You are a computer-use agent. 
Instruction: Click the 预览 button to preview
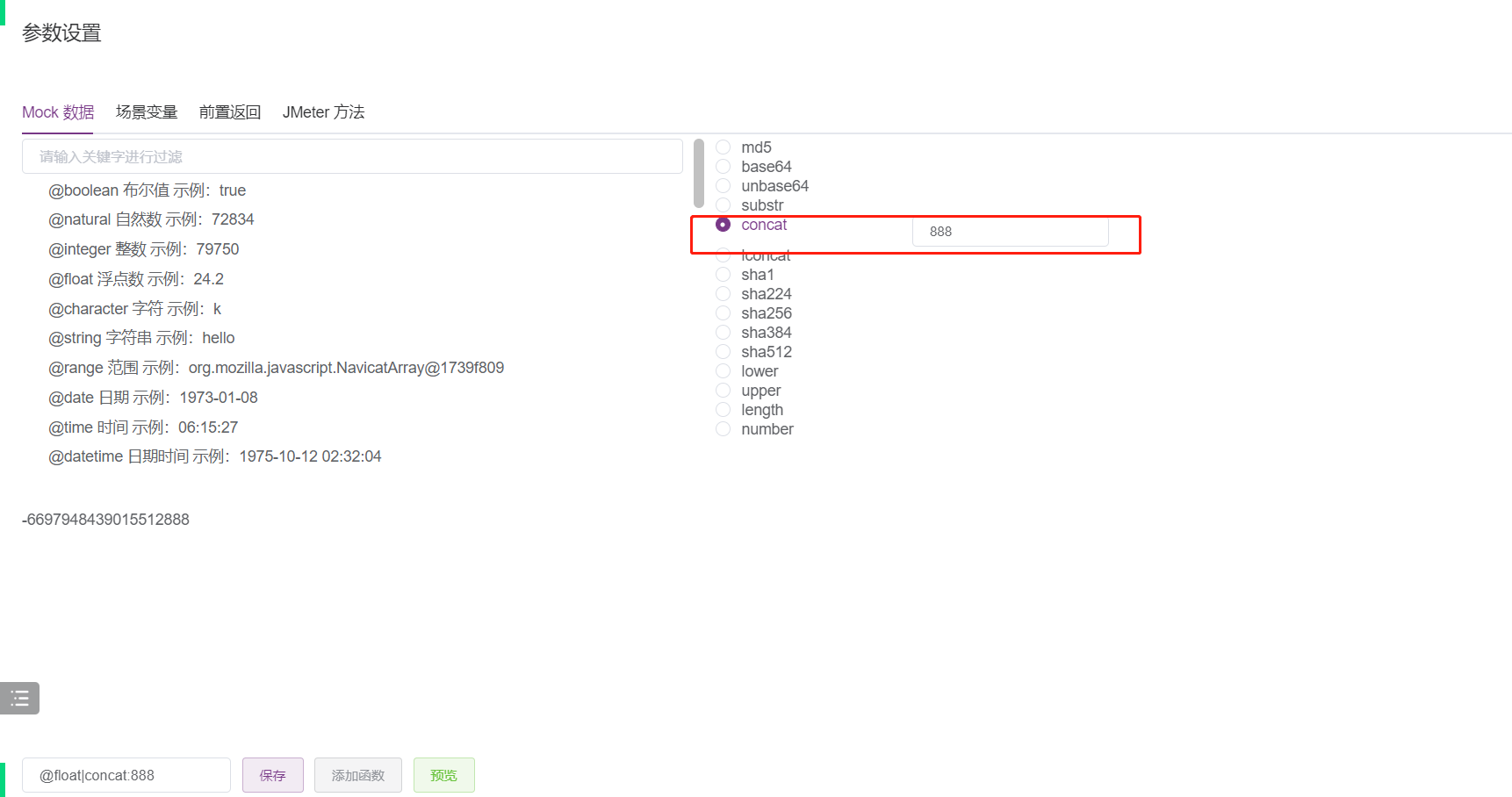pyautogui.click(x=443, y=775)
